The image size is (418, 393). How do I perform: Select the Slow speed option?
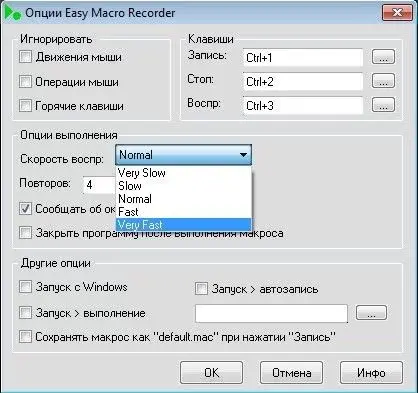pos(183,186)
